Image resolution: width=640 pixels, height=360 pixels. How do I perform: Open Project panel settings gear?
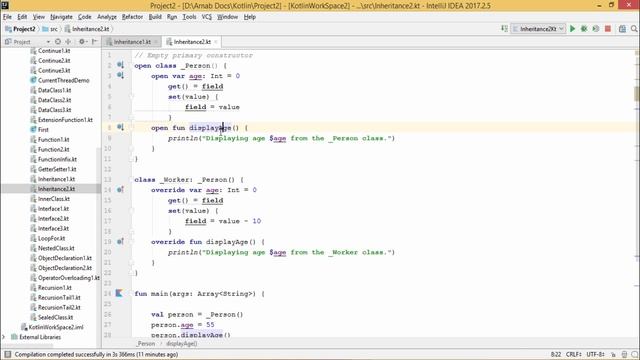(x=82, y=42)
